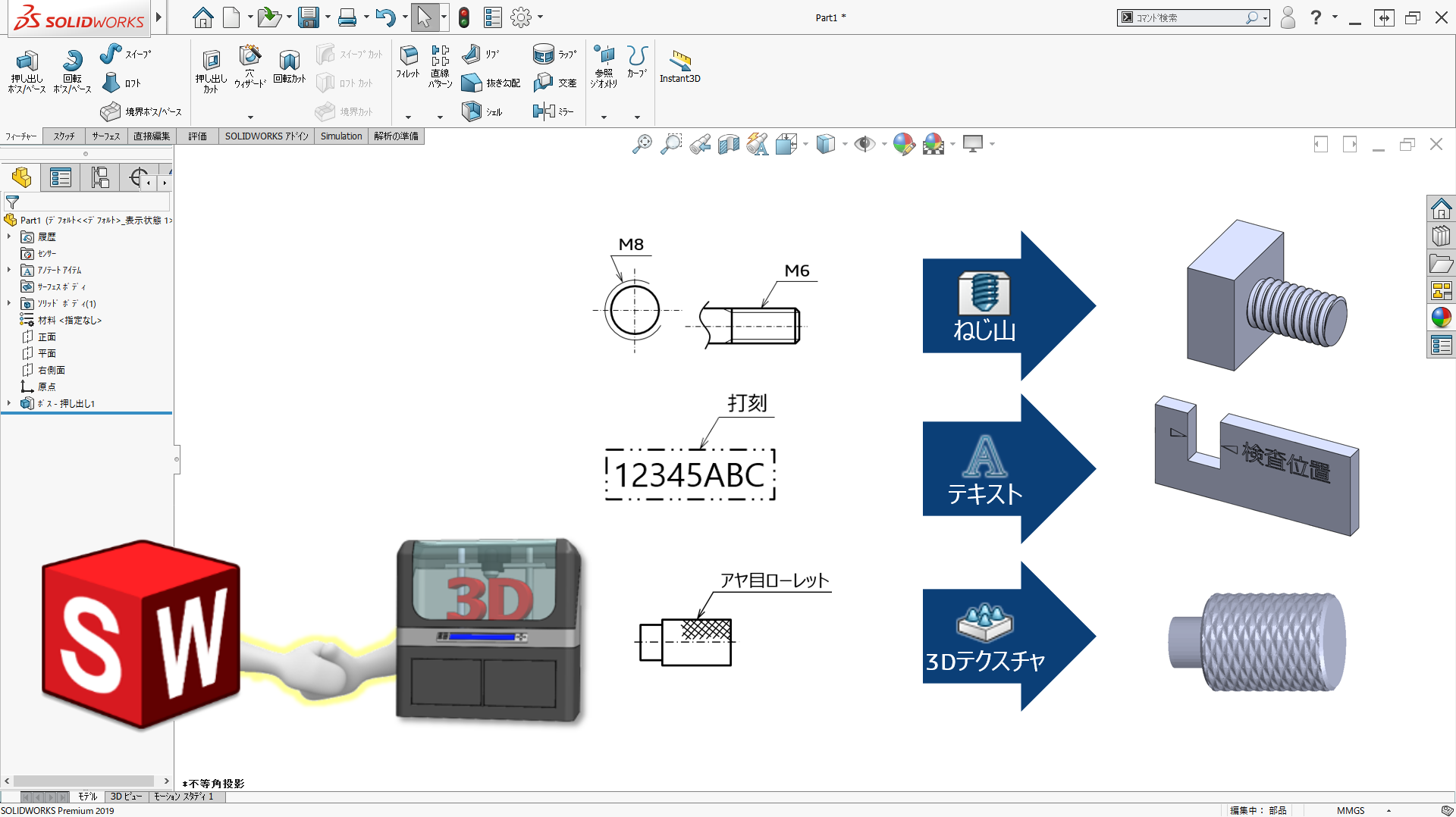Click the Save icon
Screen dimensions: 1456x817
(308, 17)
